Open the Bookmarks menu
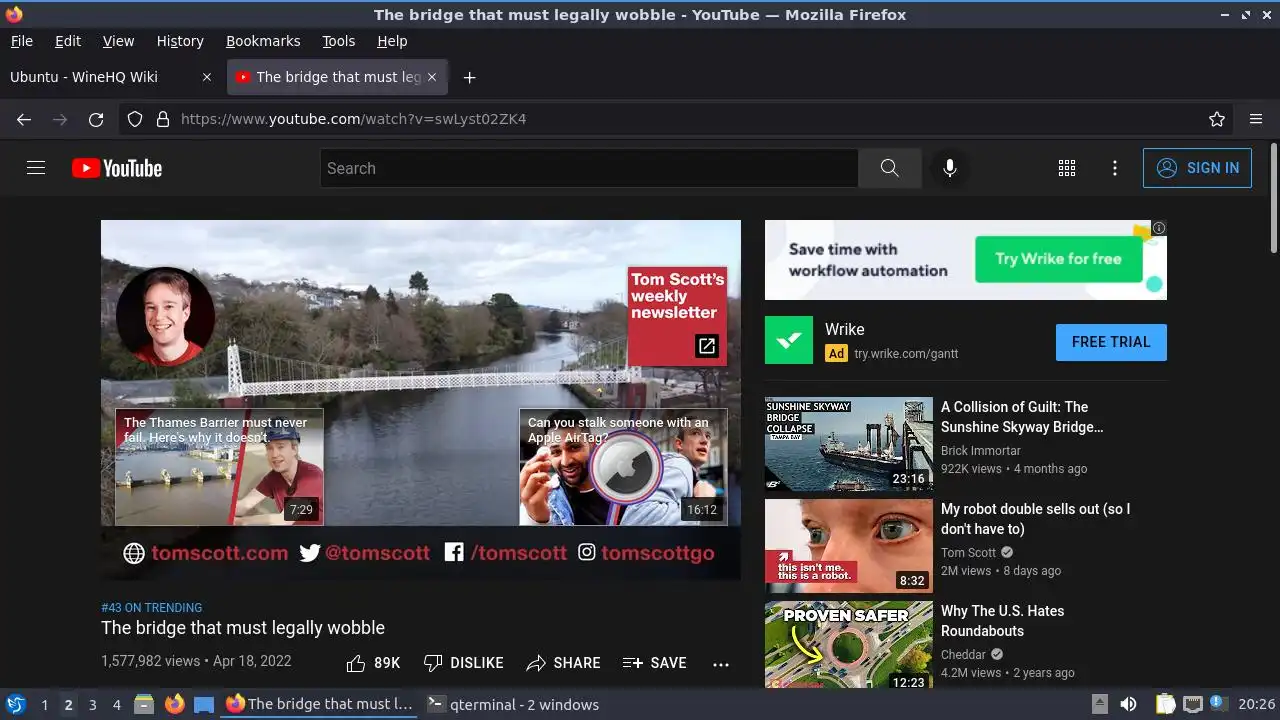 (x=263, y=41)
